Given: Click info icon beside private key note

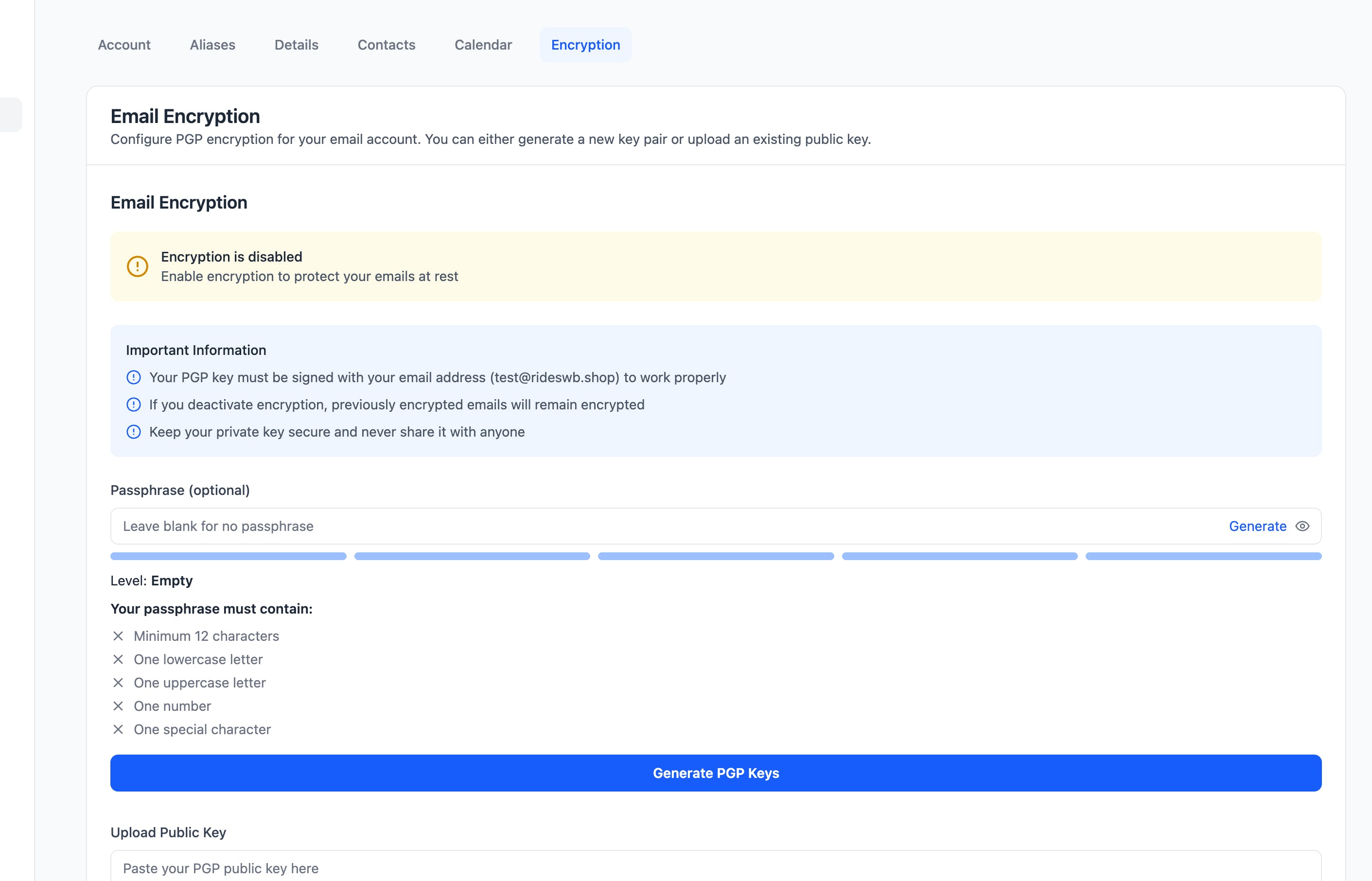Looking at the screenshot, I should click(133, 432).
